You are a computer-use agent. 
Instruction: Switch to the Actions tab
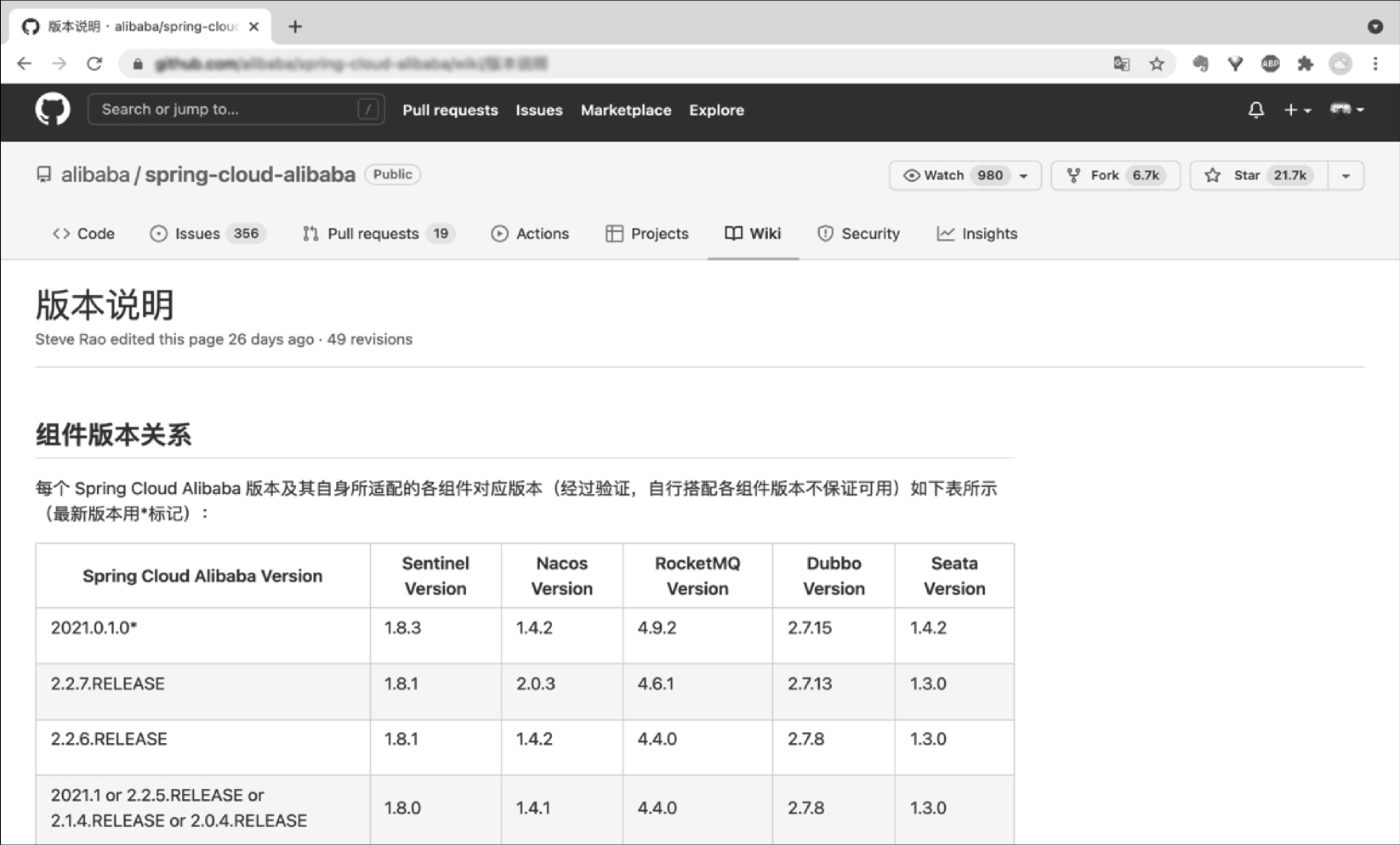click(530, 234)
